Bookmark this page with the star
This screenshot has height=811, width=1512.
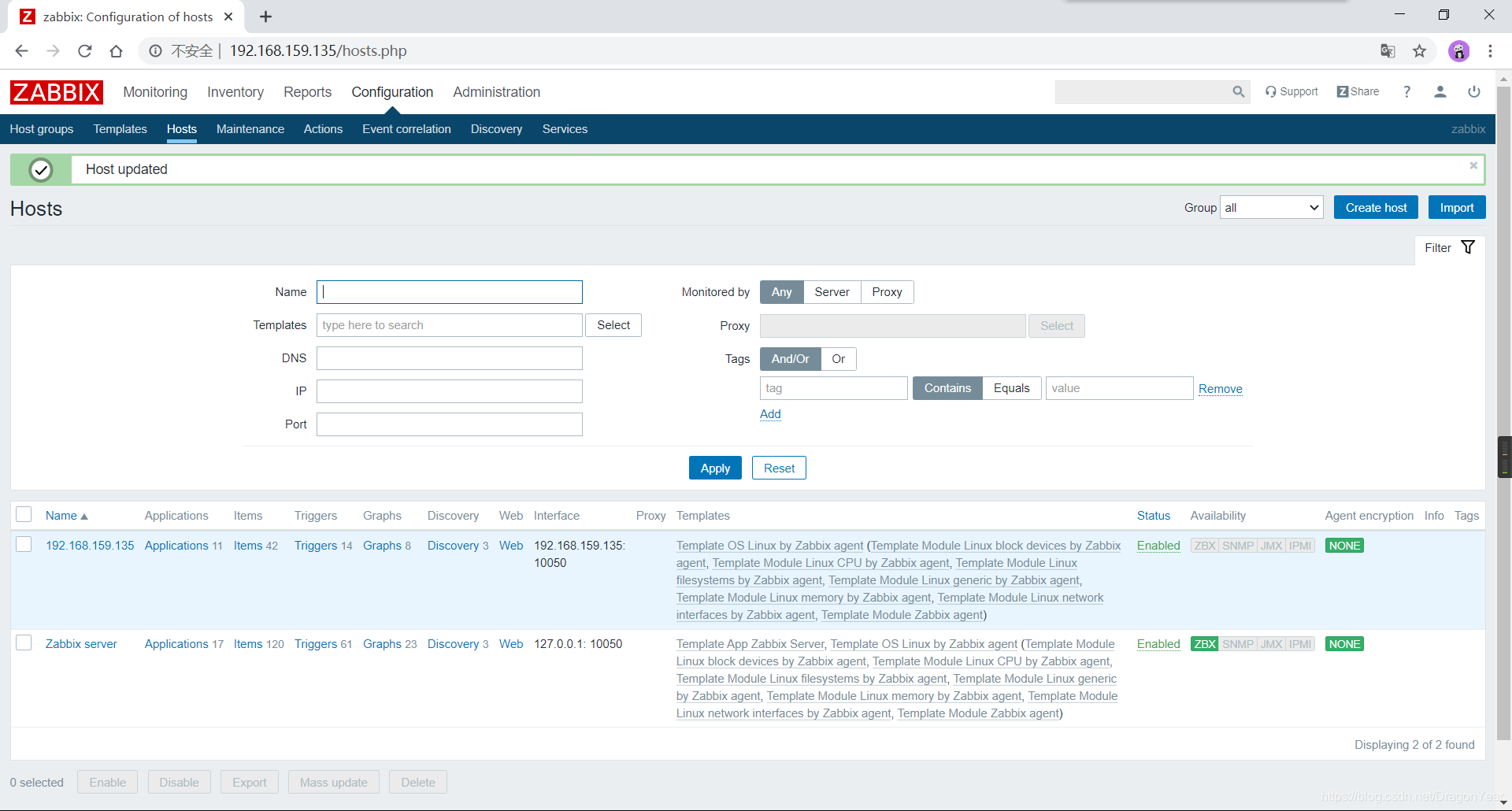(1419, 51)
